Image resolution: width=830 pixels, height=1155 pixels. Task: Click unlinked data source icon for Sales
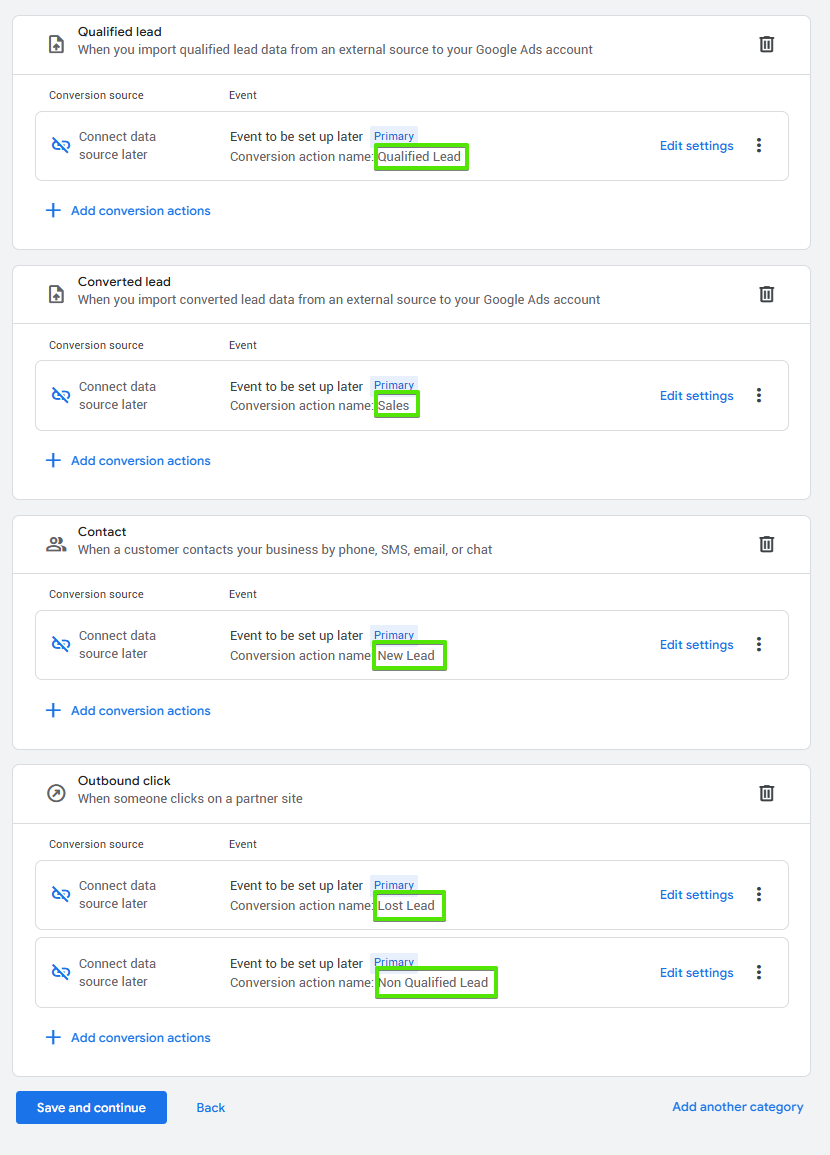pos(61,396)
